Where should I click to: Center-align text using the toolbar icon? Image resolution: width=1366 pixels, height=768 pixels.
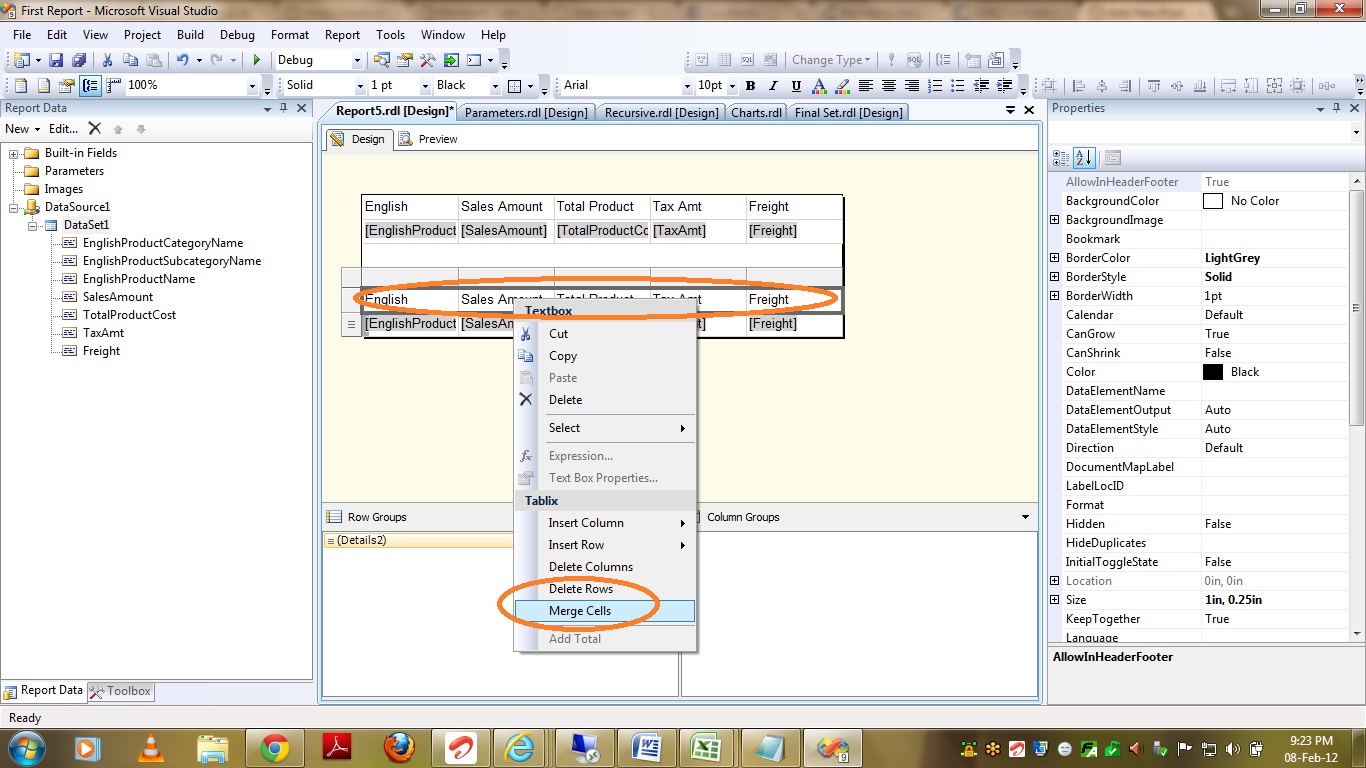pos(889,86)
